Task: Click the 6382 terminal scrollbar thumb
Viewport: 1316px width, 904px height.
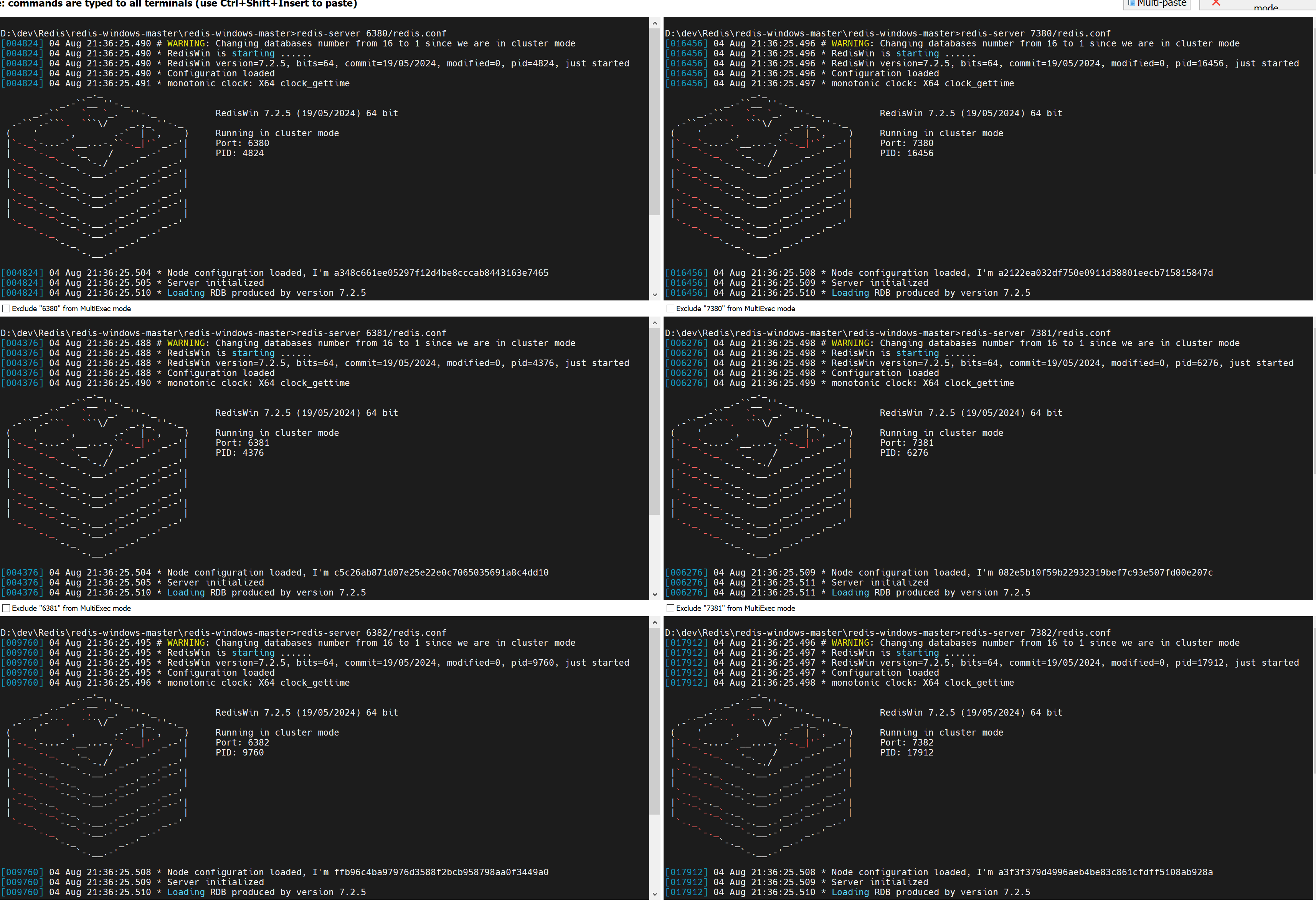Action: pyautogui.click(x=655, y=721)
